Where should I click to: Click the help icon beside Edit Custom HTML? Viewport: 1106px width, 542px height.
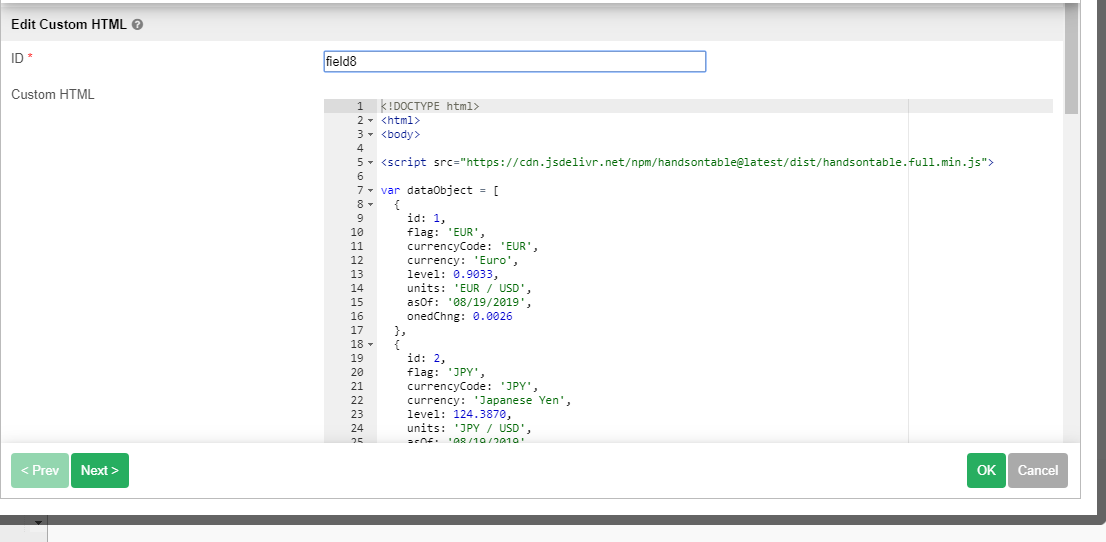pyautogui.click(x=137, y=24)
